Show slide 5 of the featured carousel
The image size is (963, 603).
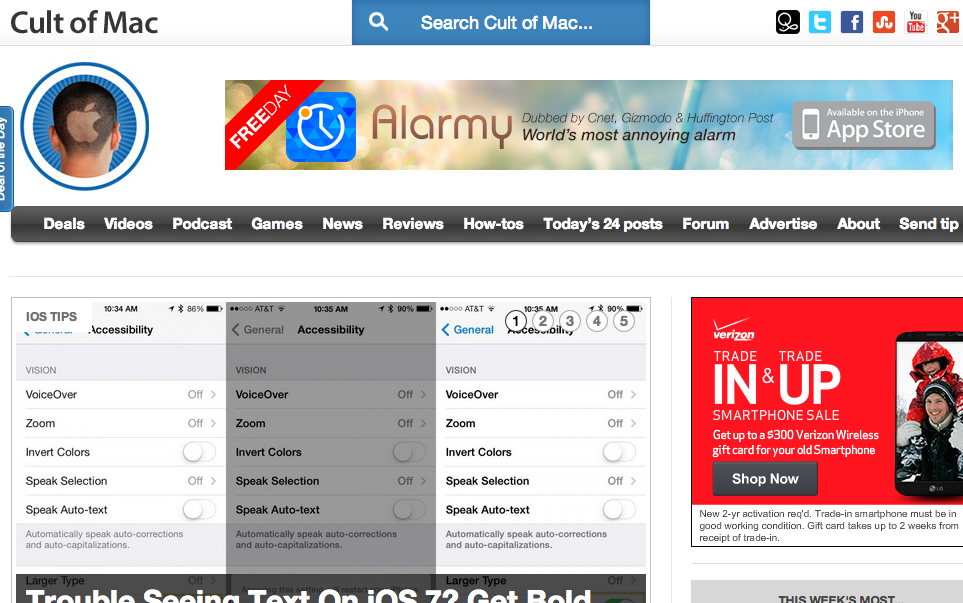(x=624, y=321)
